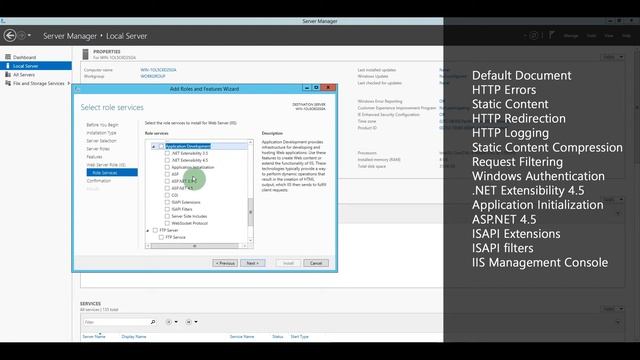Click the File and Storage Services icon
This screenshot has width=640, height=360.
[x=8, y=83]
